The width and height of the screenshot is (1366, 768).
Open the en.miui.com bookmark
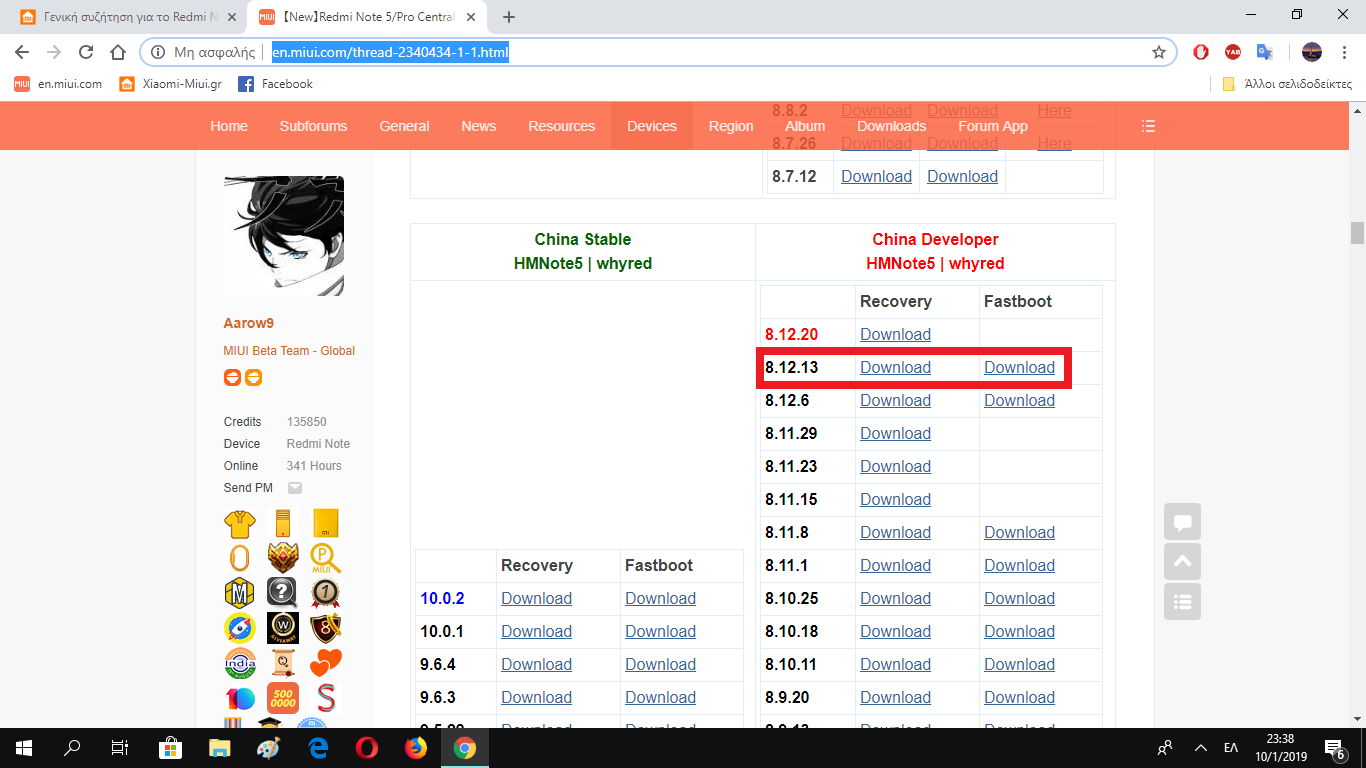pyautogui.click(x=58, y=84)
